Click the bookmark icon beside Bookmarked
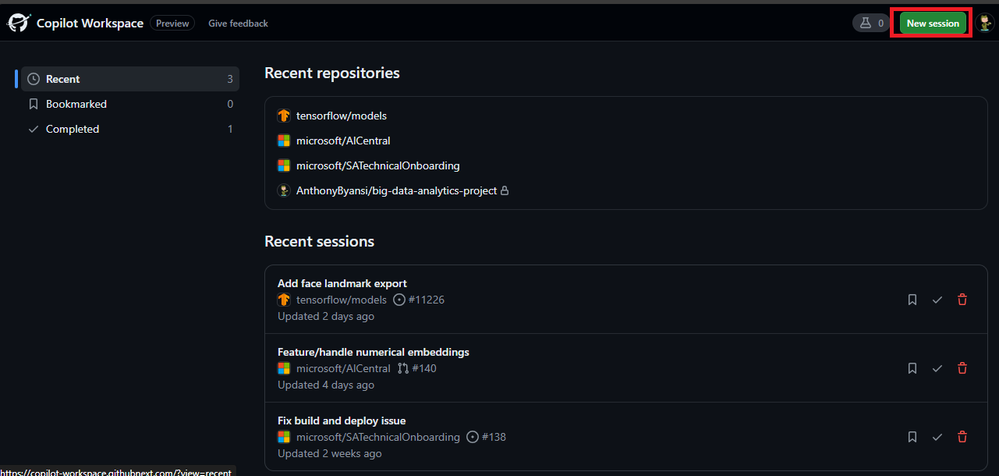 (34, 104)
